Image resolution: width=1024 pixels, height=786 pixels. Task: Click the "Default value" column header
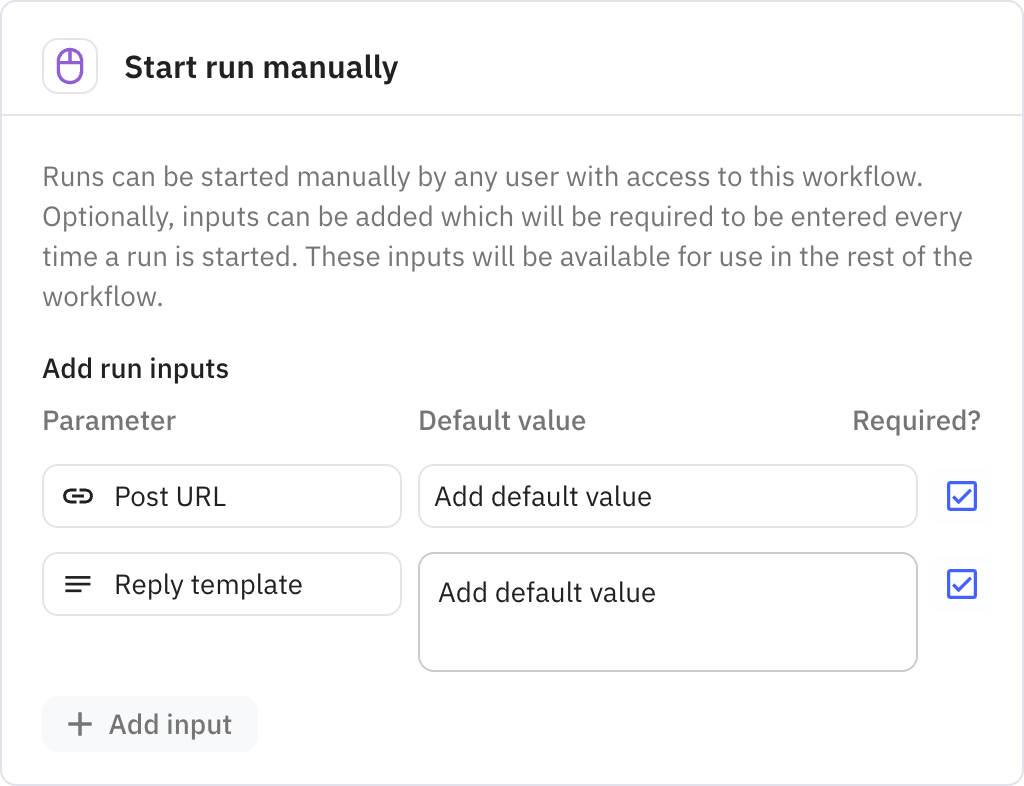(x=502, y=421)
